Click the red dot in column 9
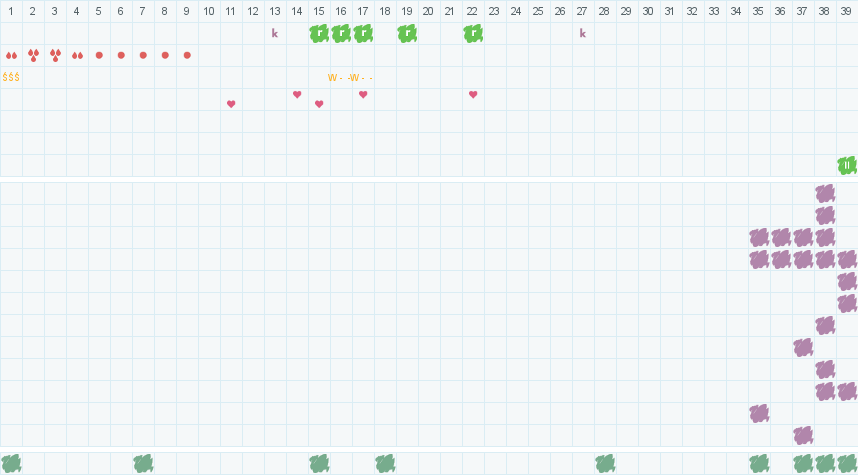The width and height of the screenshot is (858, 475). (187, 55)
